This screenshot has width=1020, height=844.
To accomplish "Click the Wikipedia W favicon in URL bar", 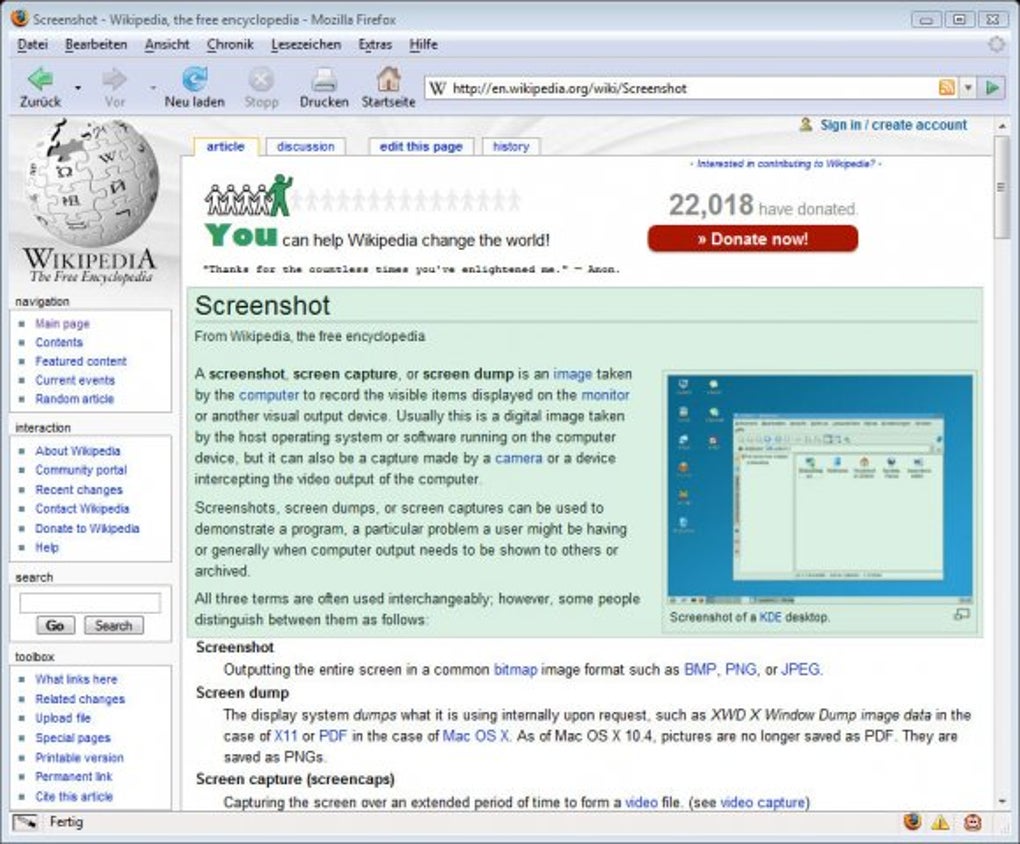I will pos(438,88).
